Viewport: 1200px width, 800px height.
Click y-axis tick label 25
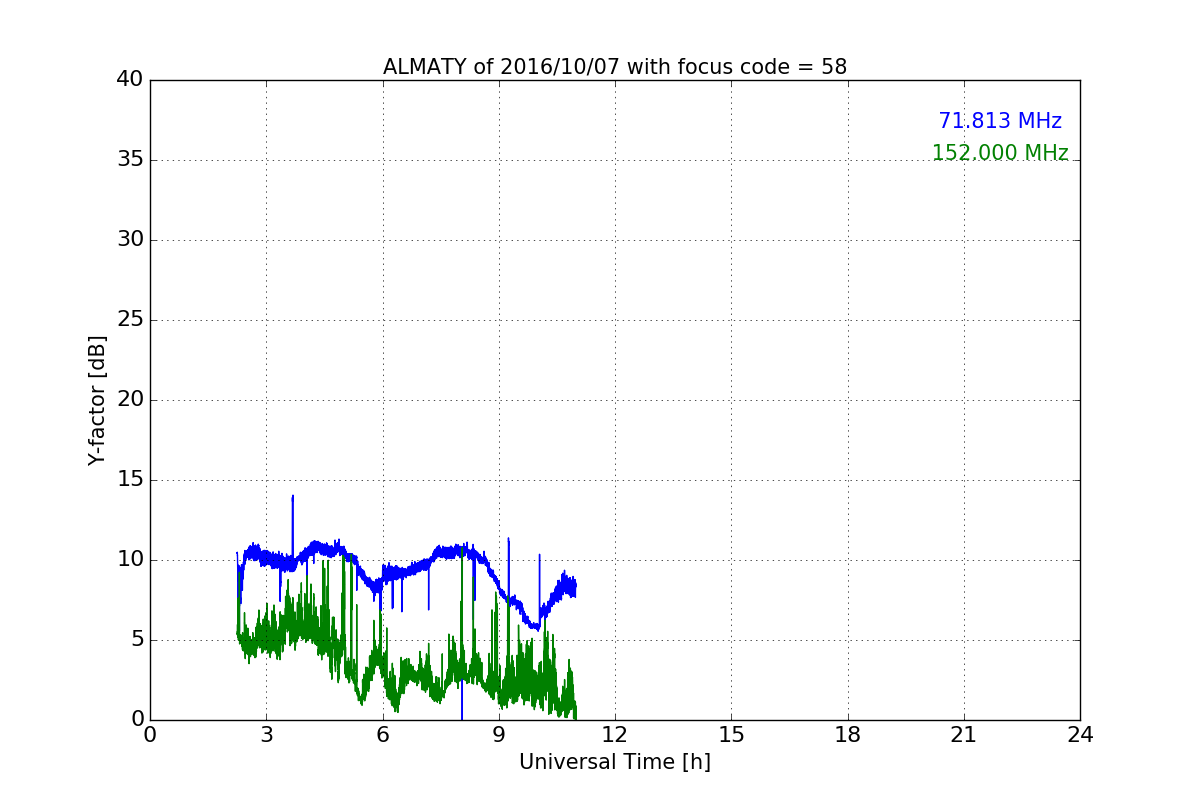click(x=130, y=320)
